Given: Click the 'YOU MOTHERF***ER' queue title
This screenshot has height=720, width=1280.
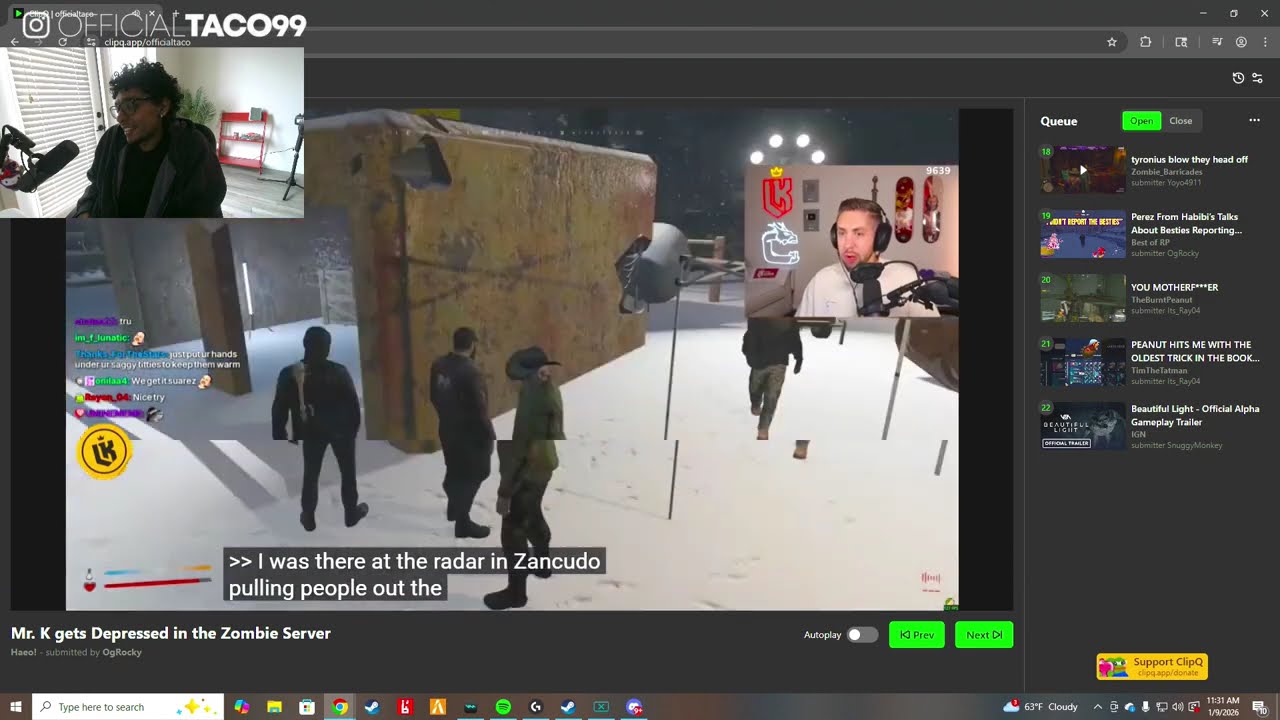Looking at the screenshot, I should [1174, 287].
